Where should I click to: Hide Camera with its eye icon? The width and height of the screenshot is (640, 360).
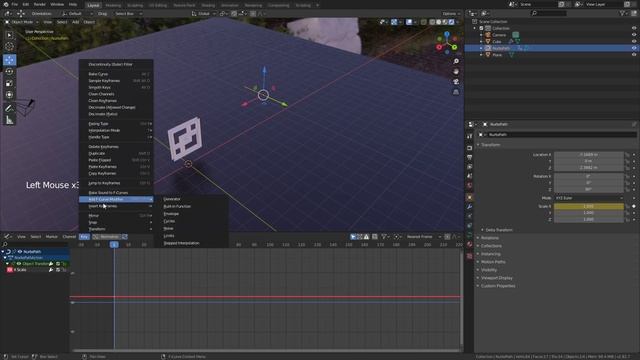(634, 35)
